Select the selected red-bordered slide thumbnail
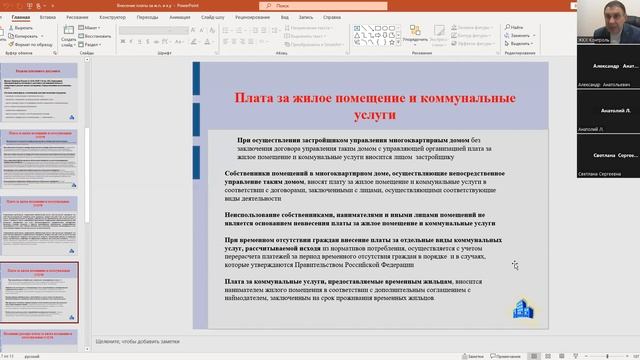 click(39, 292)
